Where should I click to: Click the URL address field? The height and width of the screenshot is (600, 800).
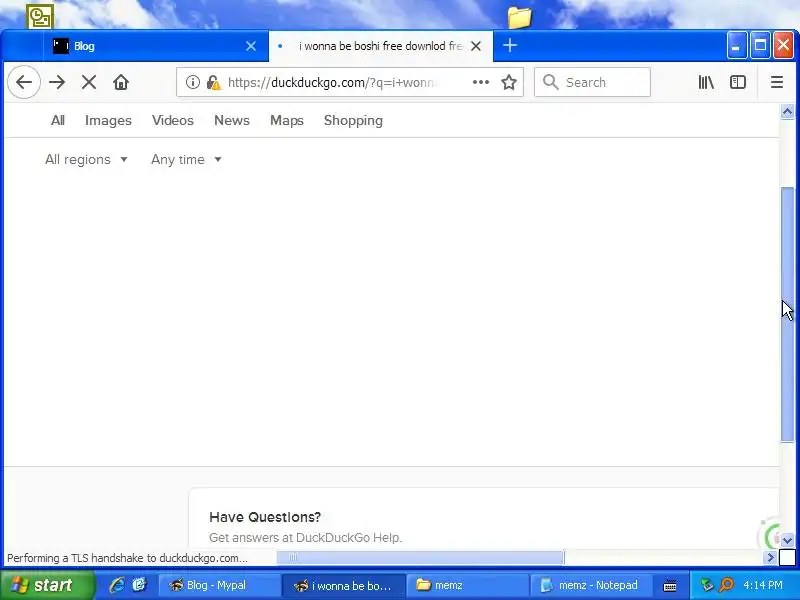pos(349,82)
